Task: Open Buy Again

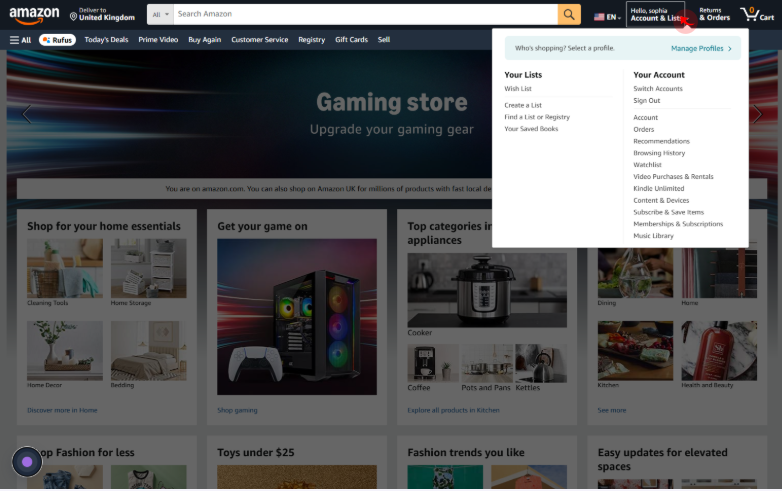Action: point(204,40)
